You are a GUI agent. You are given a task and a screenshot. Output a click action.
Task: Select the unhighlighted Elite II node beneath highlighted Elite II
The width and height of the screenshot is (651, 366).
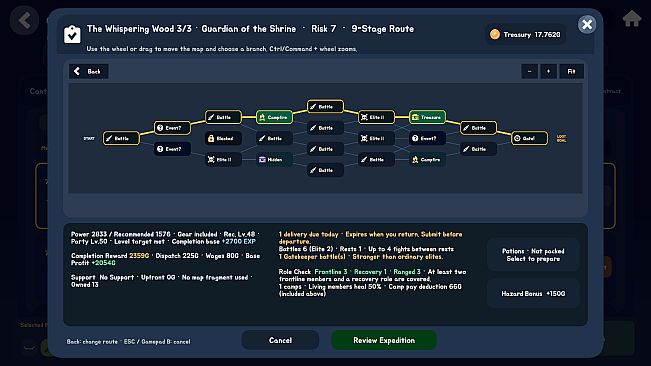coord(377,138)
